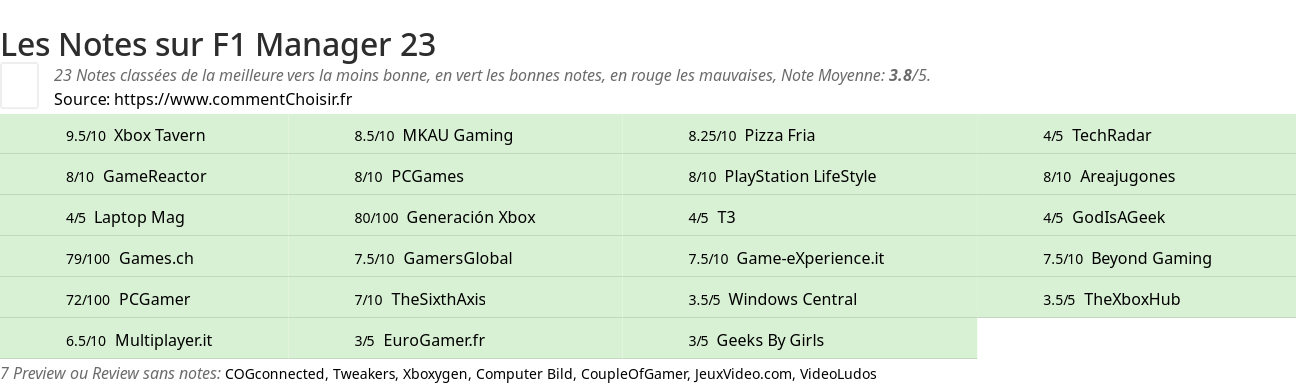Select the GameReactor review cell
Viewport: 1296px width, 384px height.
[144, 176]
